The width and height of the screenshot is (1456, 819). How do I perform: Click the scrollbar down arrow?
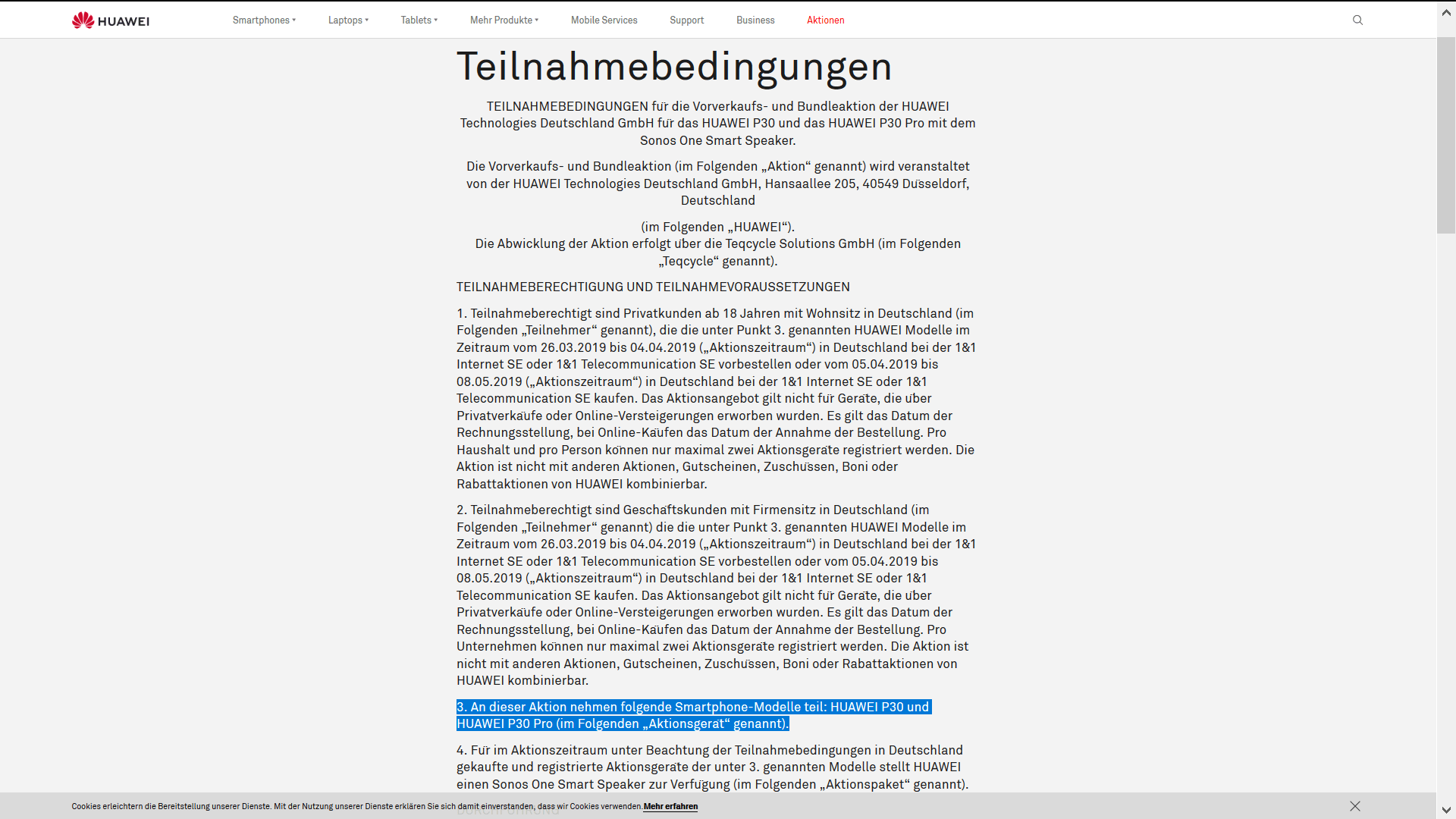pos(1446,811)
